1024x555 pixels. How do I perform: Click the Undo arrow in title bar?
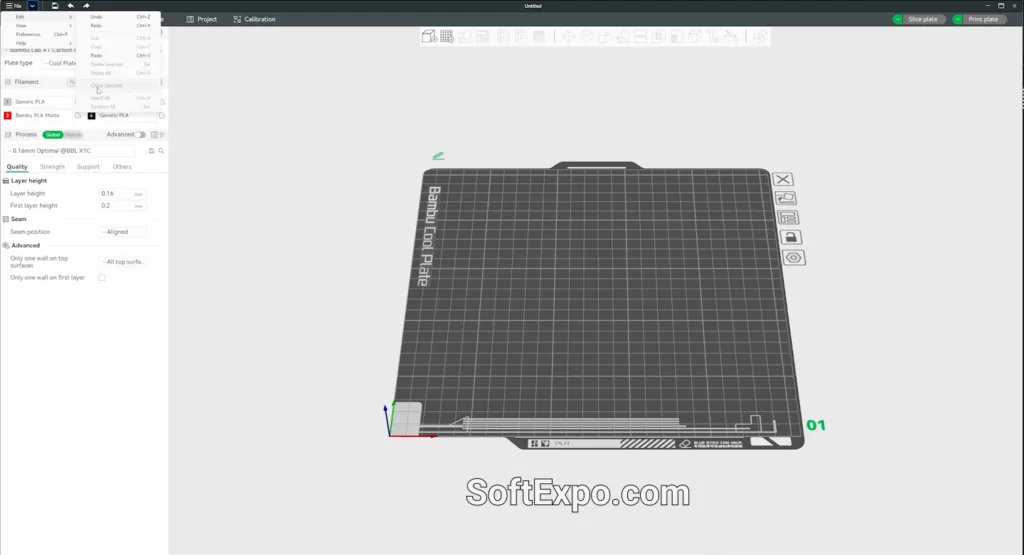[x=71, y=5]
